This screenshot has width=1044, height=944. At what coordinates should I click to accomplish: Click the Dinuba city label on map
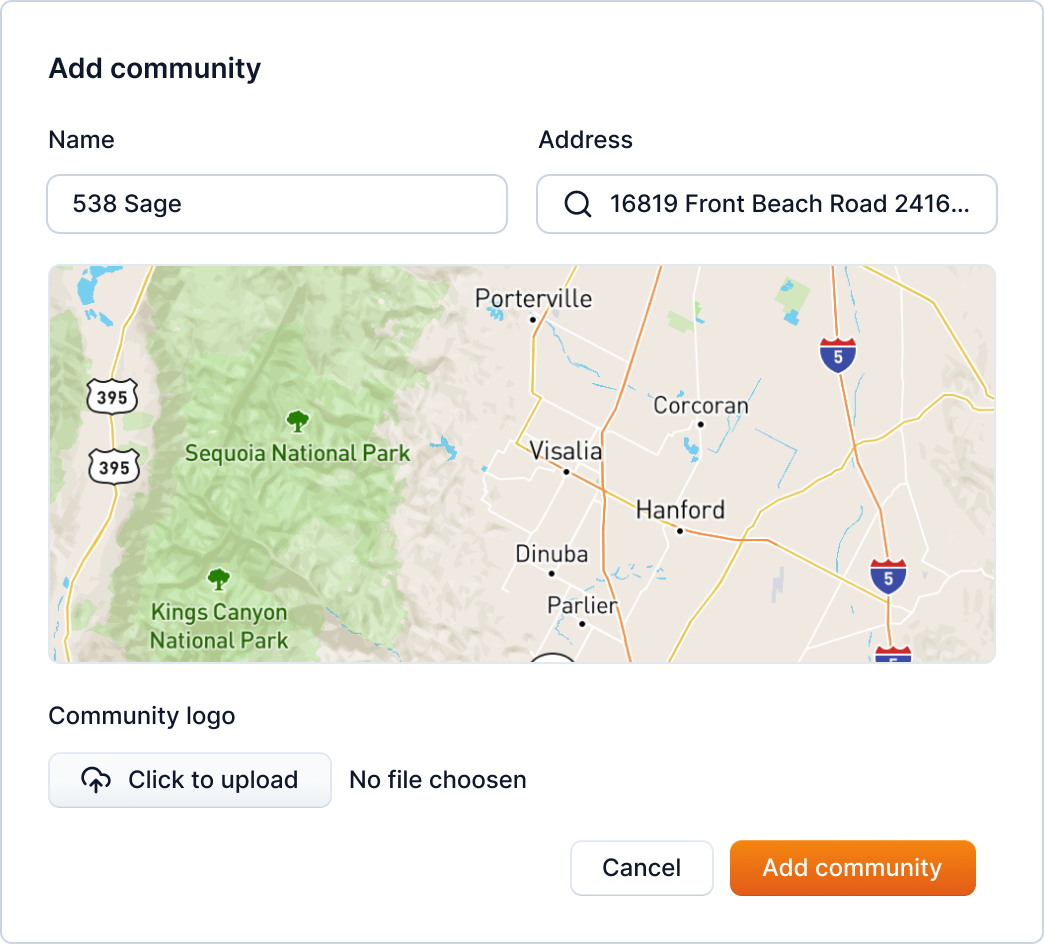[x=551, y=554]
